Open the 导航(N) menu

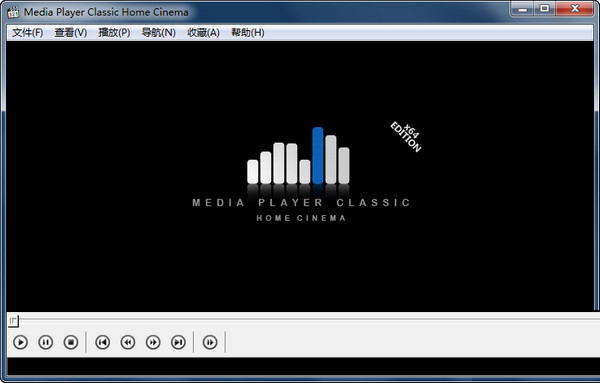[158, 33]
